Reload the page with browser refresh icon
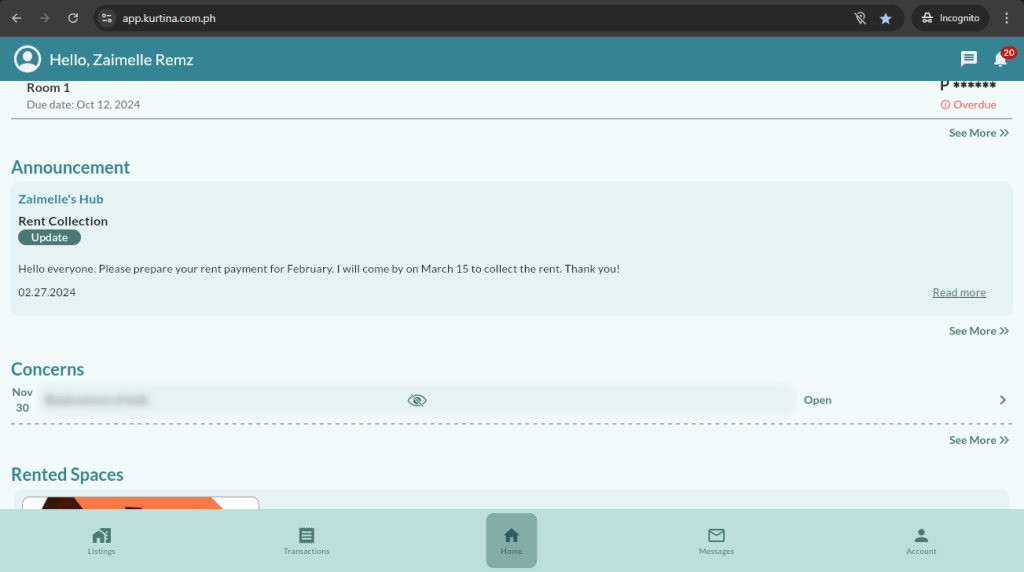The width and height of the screenshot is (1024, 572). click(x=72, y=18)
